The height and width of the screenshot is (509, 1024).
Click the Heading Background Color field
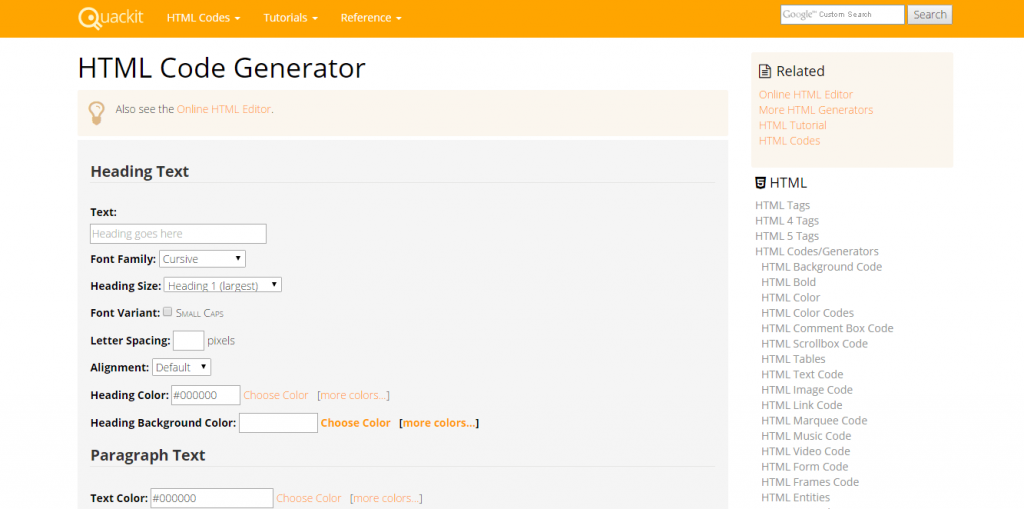(x=278, y=423)
